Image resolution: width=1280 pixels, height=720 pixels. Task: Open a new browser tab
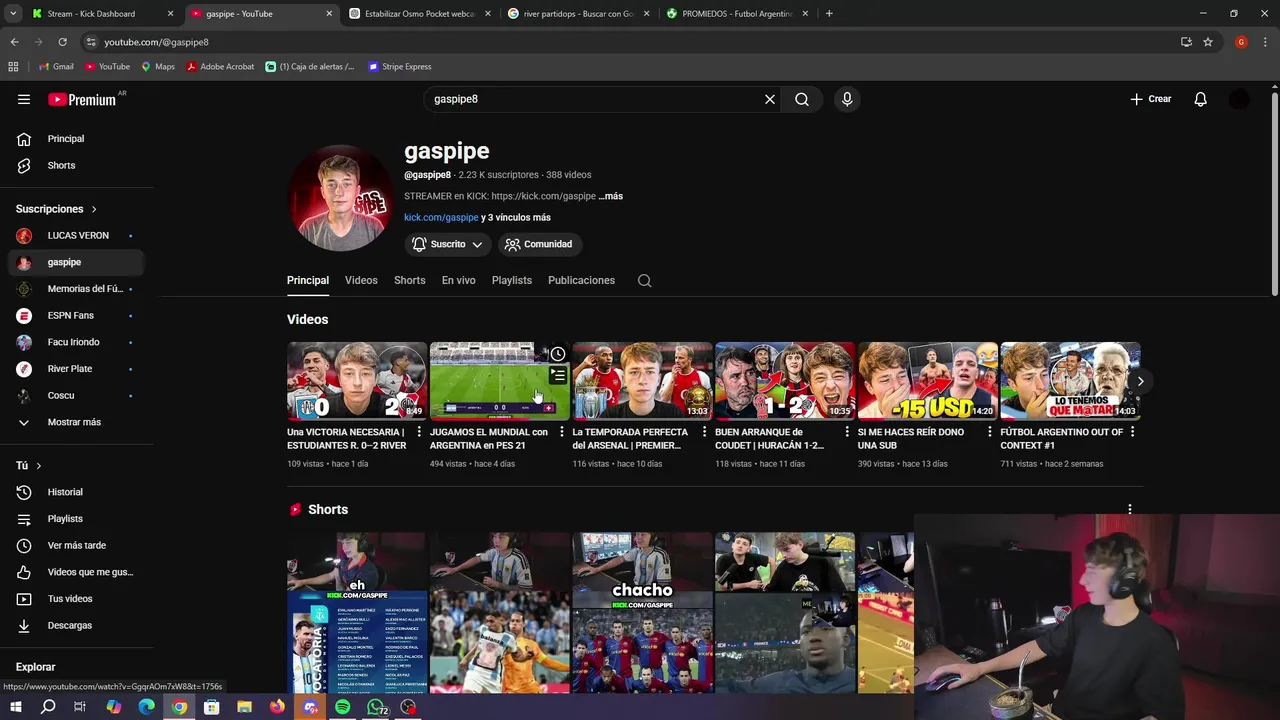point(829,14)
